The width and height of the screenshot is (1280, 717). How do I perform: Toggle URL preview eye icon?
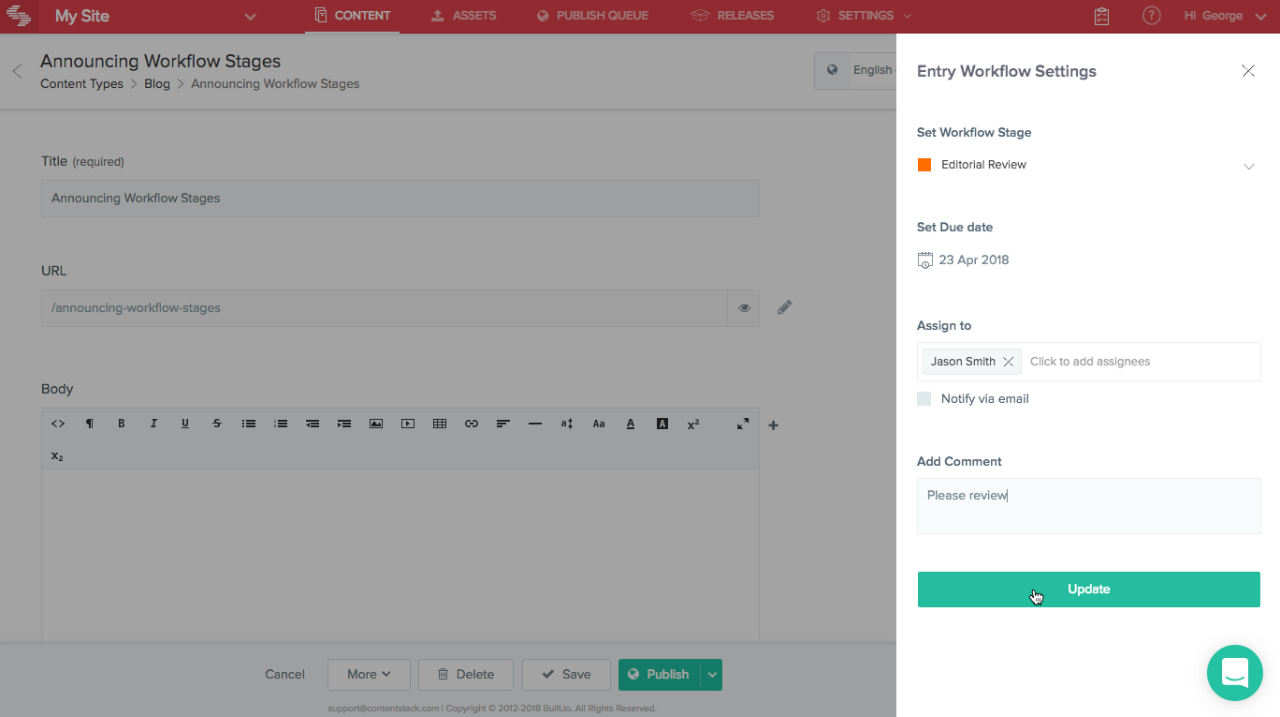(x=744, y=308)
